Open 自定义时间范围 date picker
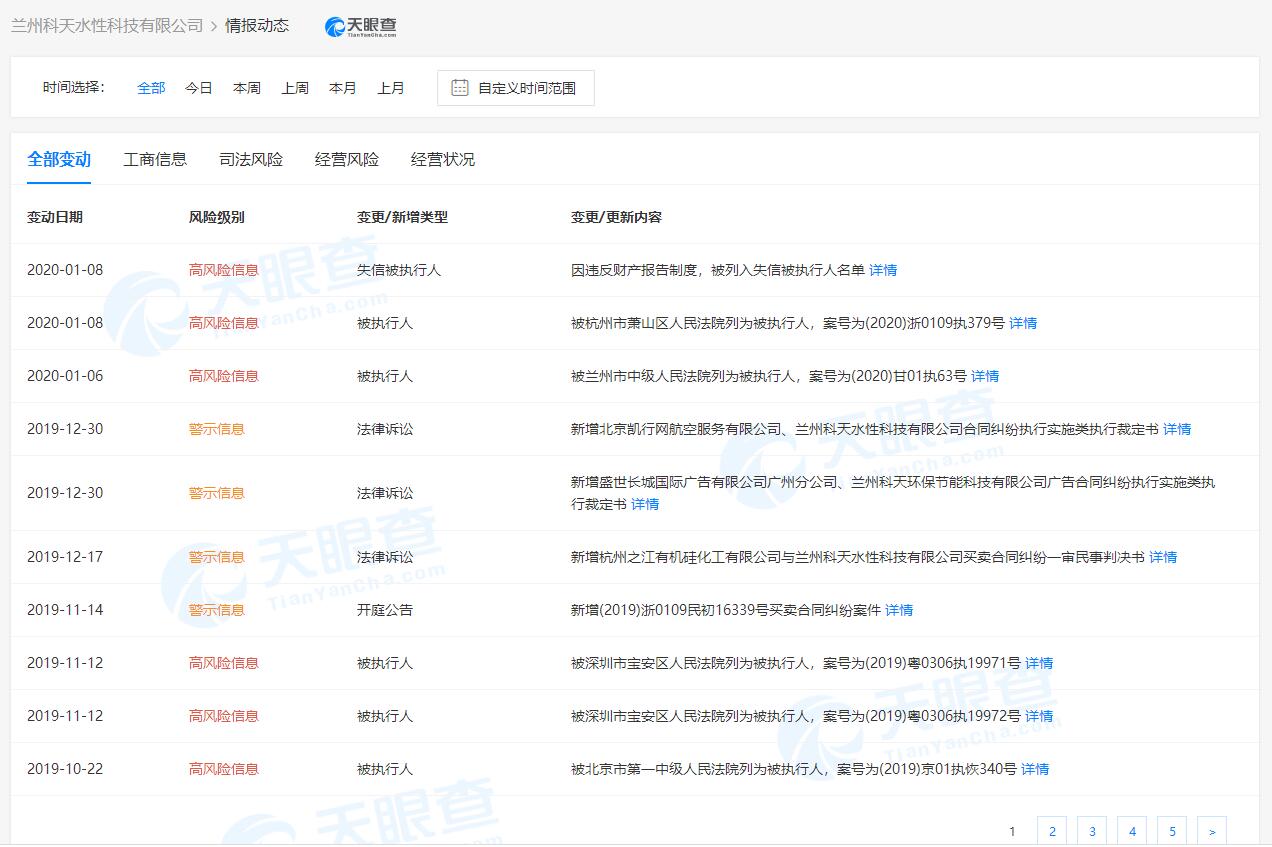This screenshot has width=1272, height=847. [526, 88]
